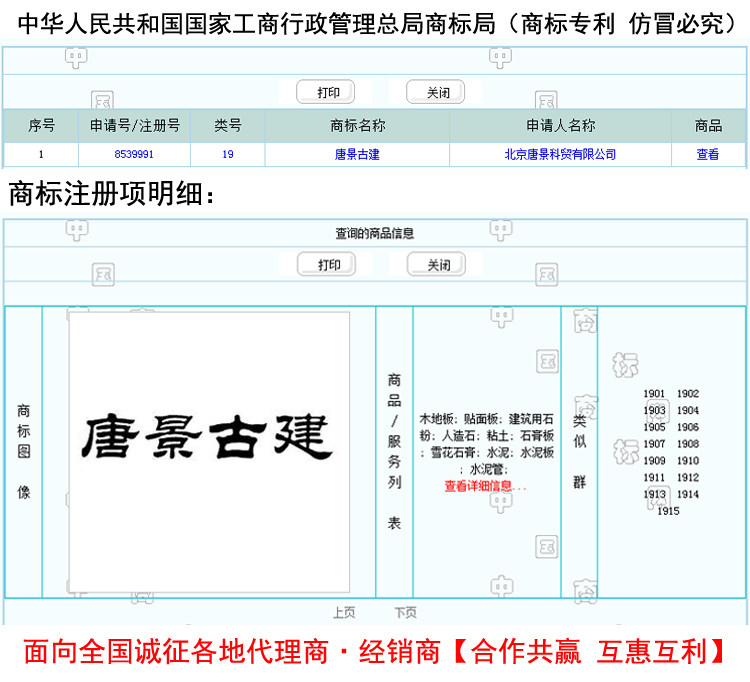
Task: Click the 商品 column header
Action: click(708, 126)
